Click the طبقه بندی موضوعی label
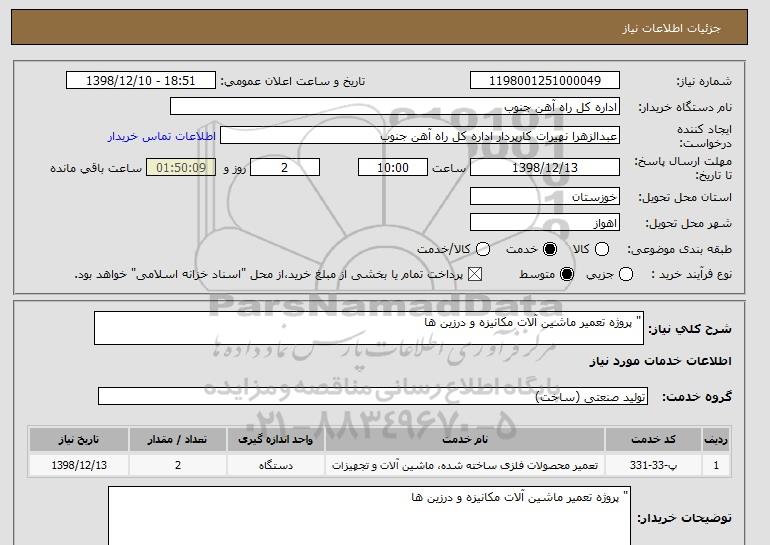 tap(680, 249)
